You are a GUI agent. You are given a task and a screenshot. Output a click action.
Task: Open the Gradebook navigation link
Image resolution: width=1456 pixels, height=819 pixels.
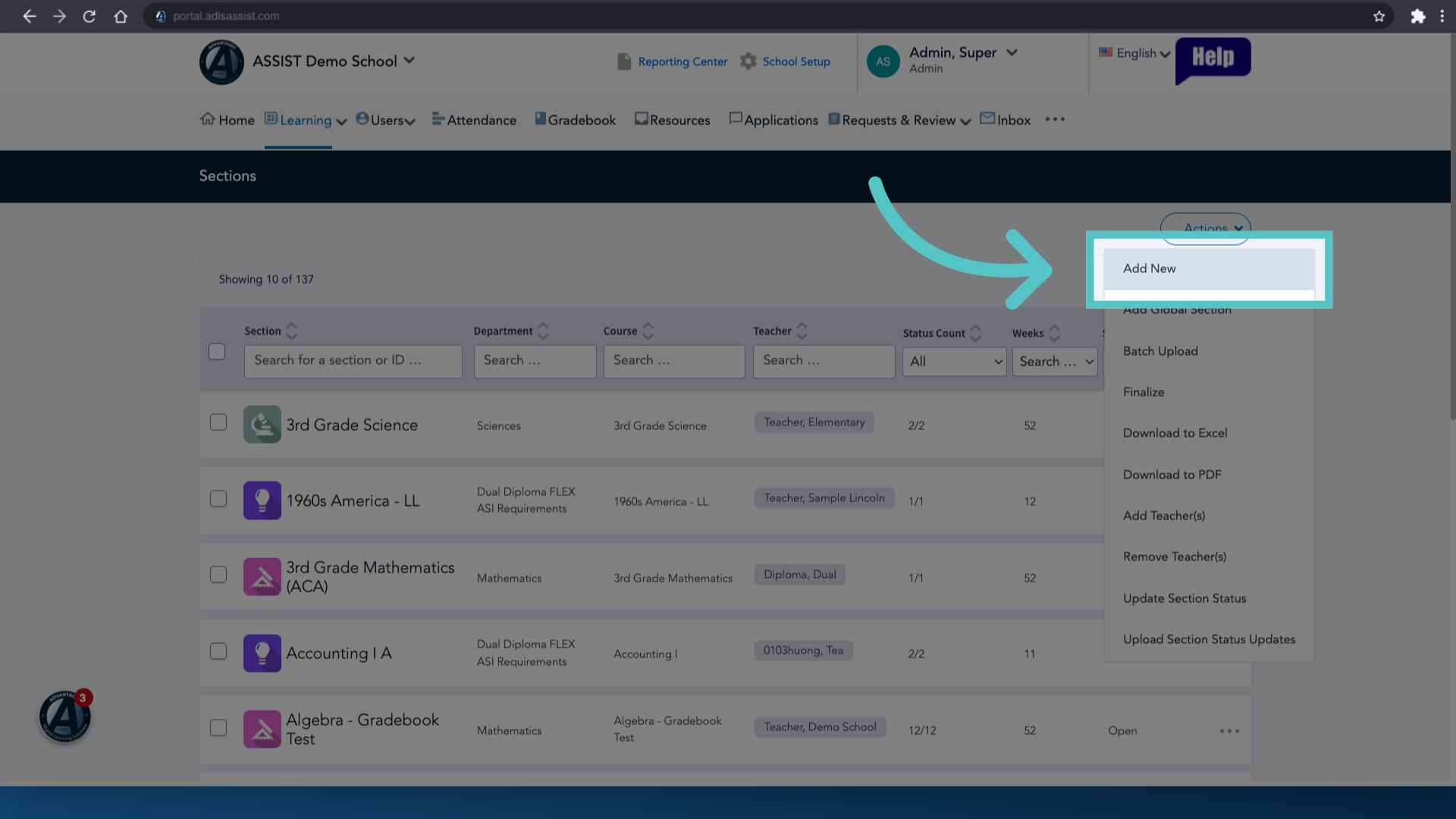click(575, 120)
